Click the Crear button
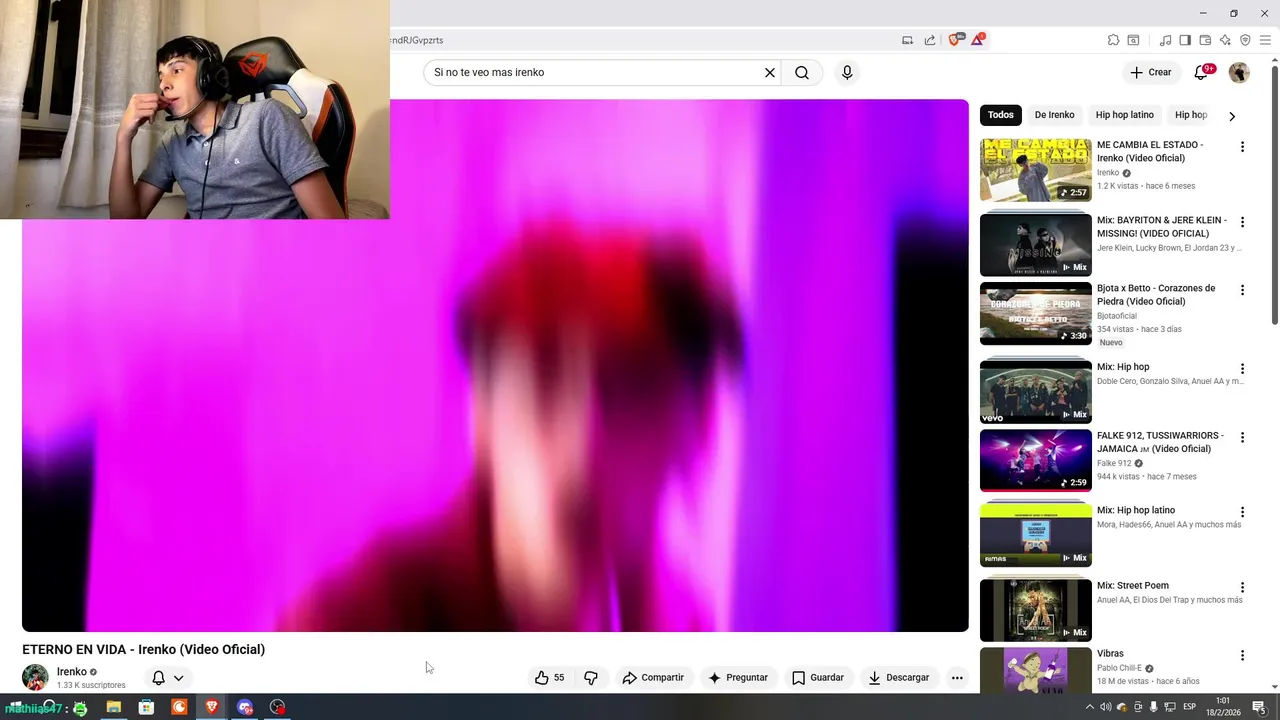Image resolution: width=1280 pixels, height=720 pixels. [1150, 72]
